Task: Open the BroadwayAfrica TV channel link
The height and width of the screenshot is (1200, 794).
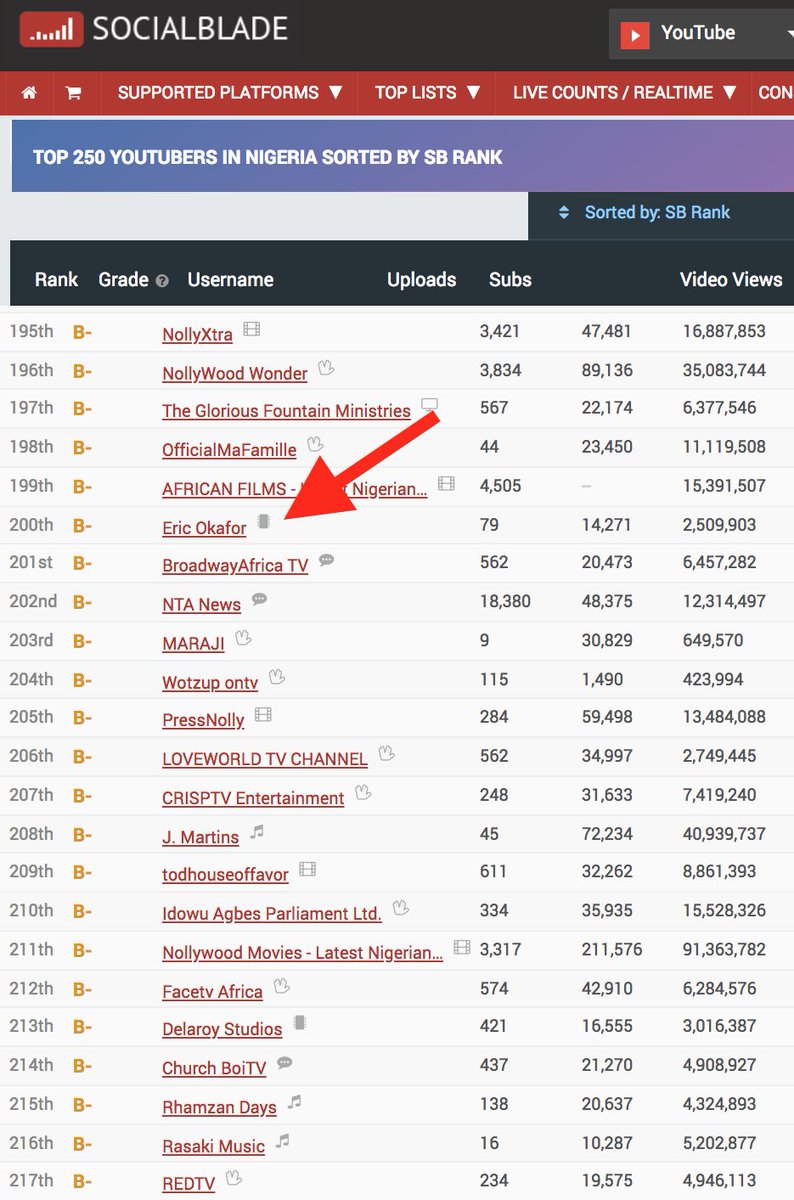Action: 235,566
